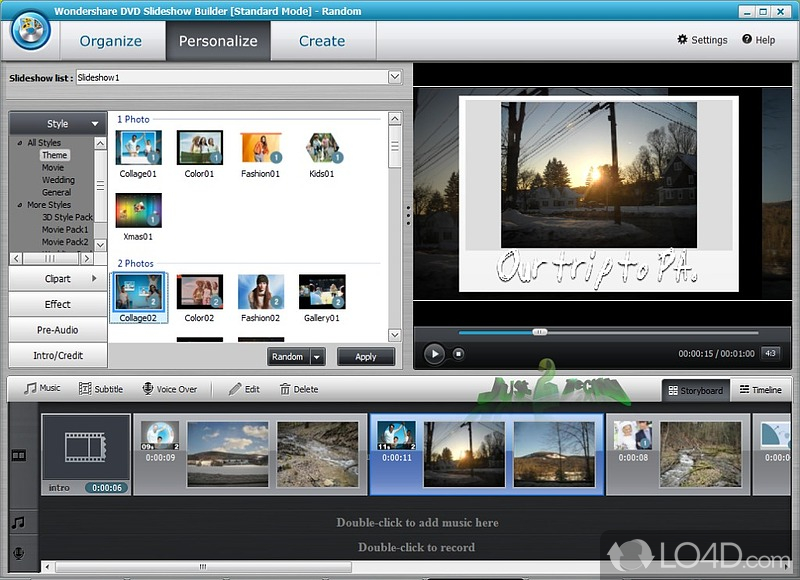This screenshot has width=800, height=580.
Task: Open the Effect panel
Action: coord(58,304)
